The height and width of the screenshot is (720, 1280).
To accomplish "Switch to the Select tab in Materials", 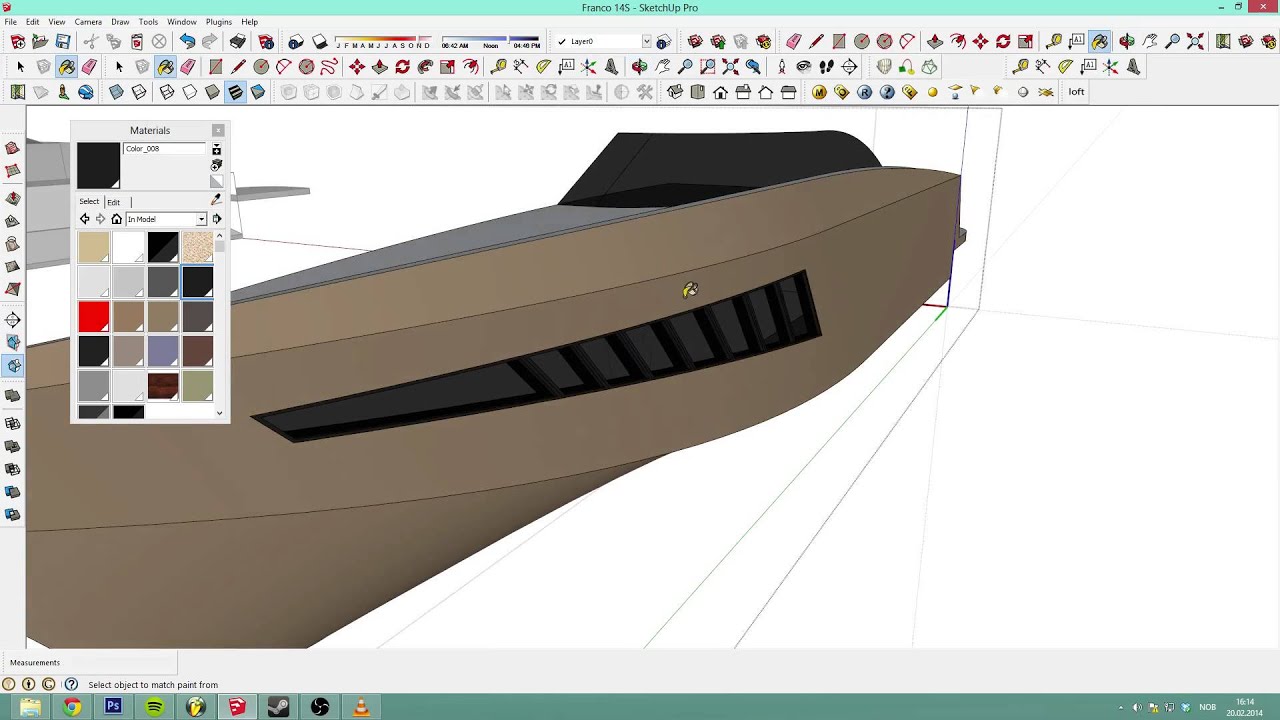I will [x=89, y=202].
